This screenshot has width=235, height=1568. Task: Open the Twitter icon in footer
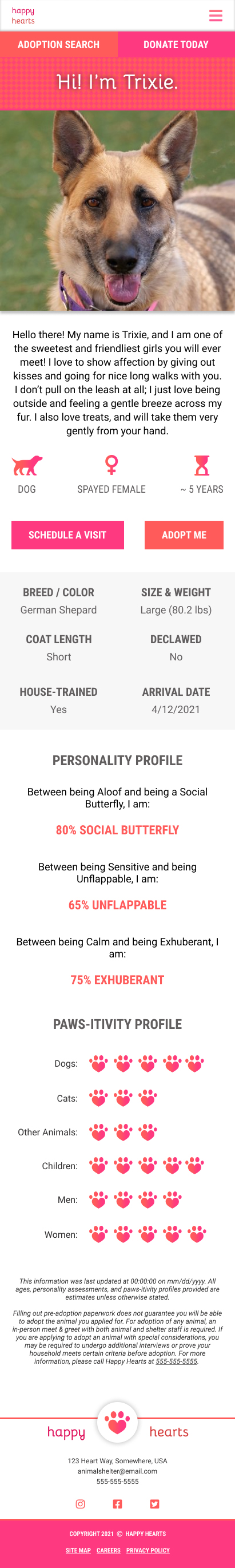[154, 1503]
